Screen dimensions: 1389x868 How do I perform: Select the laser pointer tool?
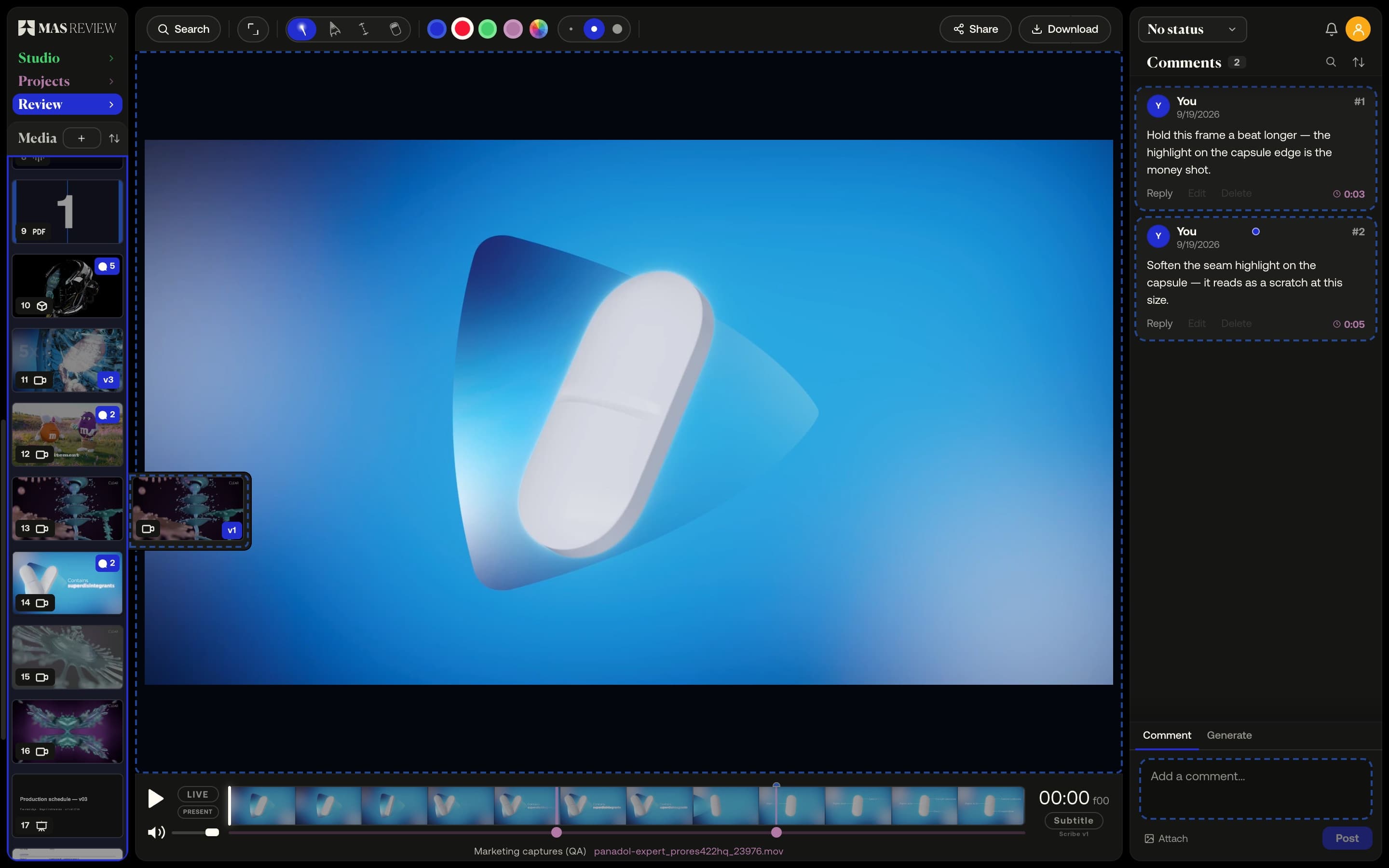tap(302, 29)
